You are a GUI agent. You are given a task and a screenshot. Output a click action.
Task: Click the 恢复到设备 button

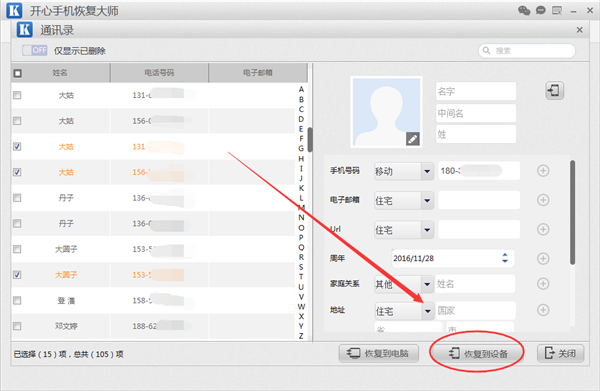[x=478, y=354]
